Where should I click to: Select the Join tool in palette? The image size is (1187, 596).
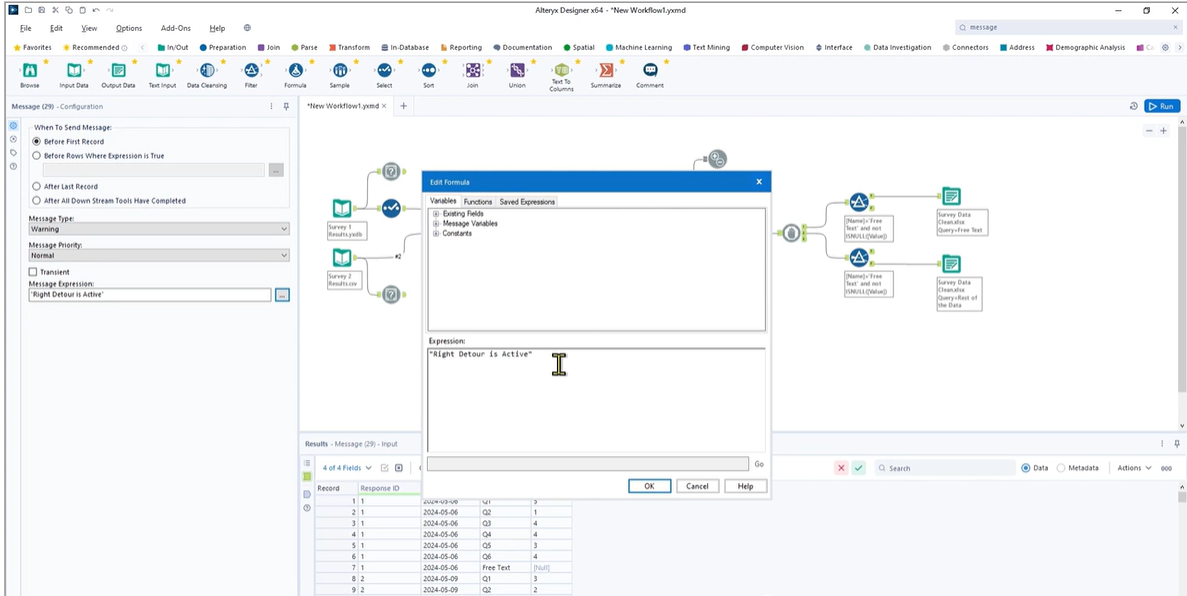coord(472,70)
